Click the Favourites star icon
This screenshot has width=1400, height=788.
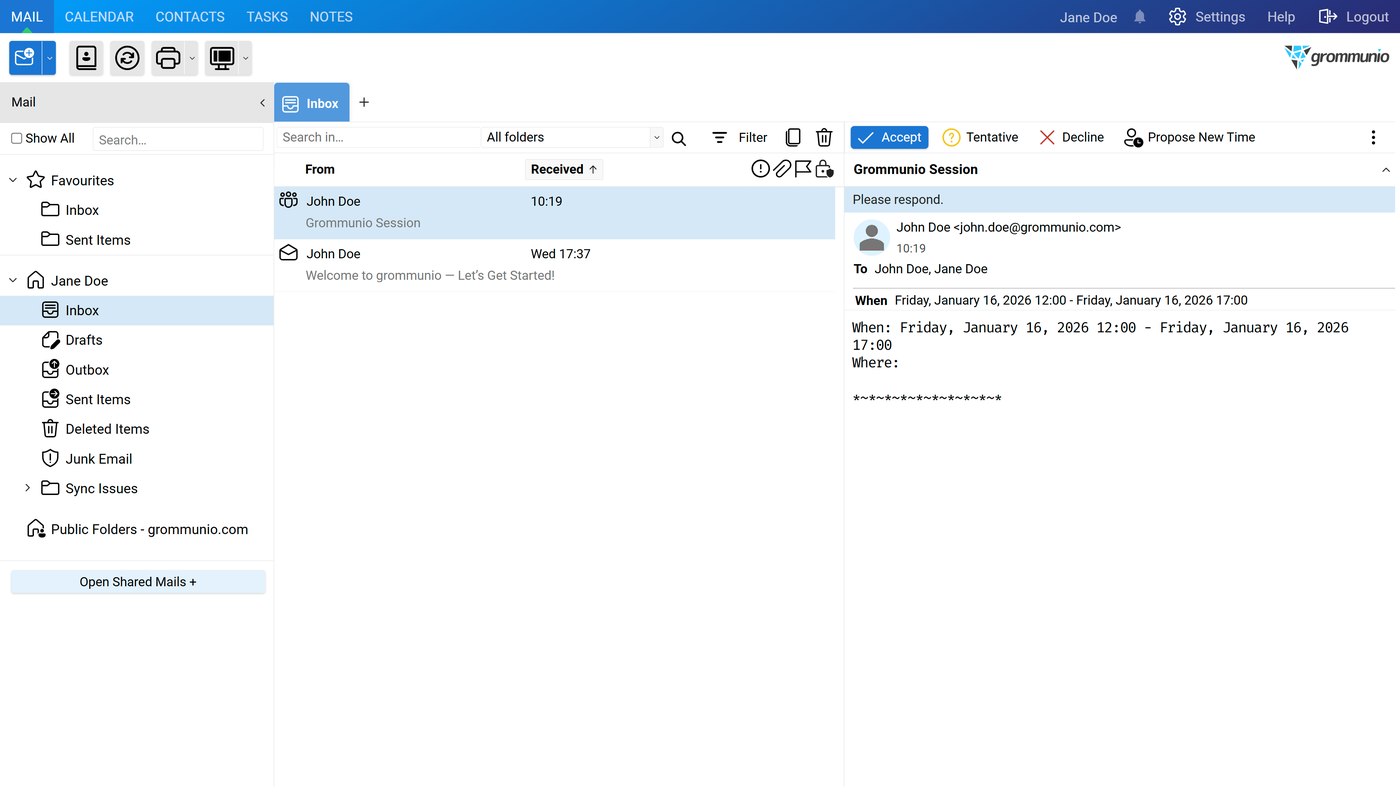pyautogui.click(x=35, y=180)
